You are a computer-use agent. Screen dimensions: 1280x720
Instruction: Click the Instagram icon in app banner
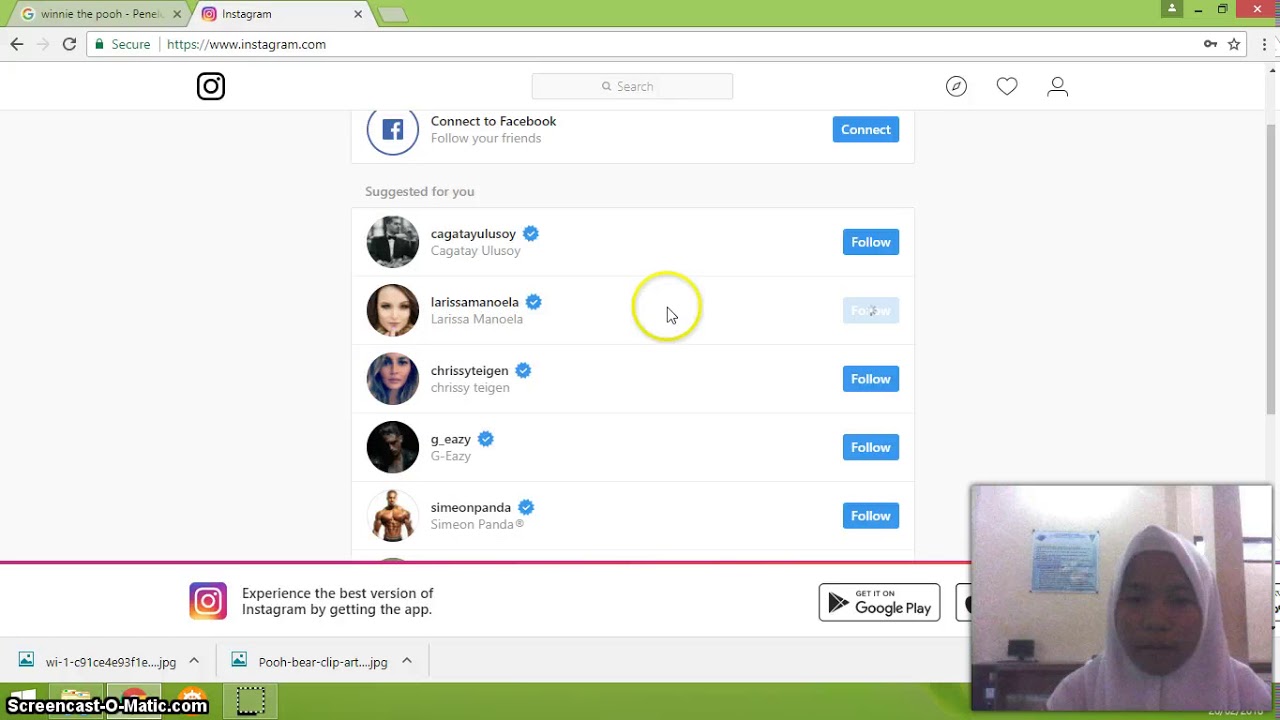208,601
